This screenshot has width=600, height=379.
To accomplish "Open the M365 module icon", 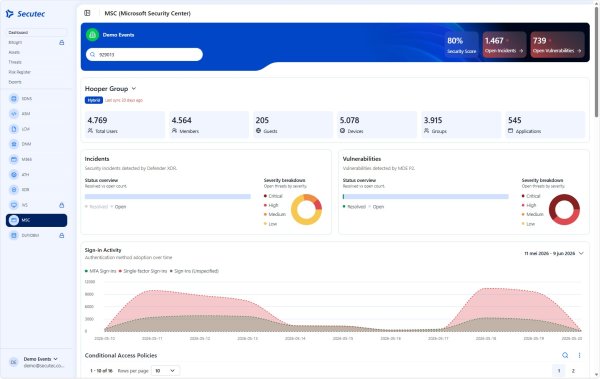I will (14, 159).
